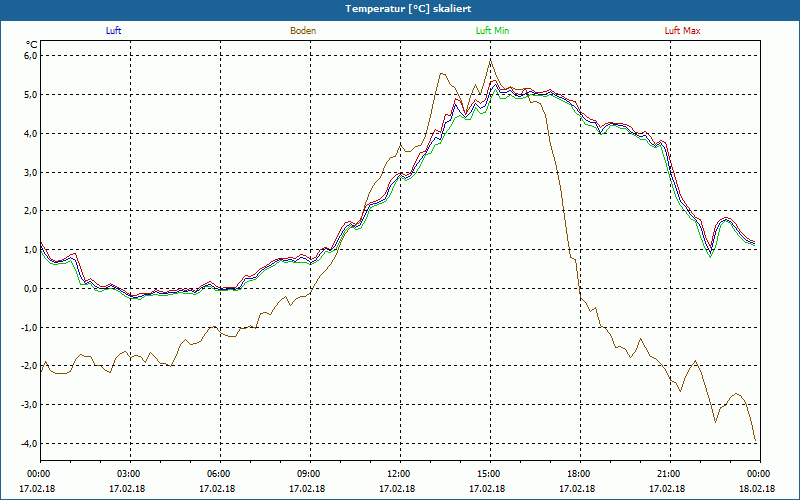Click the '4,0' y-axis value
This screenshot has width=800, height=500.
point(31,133)
